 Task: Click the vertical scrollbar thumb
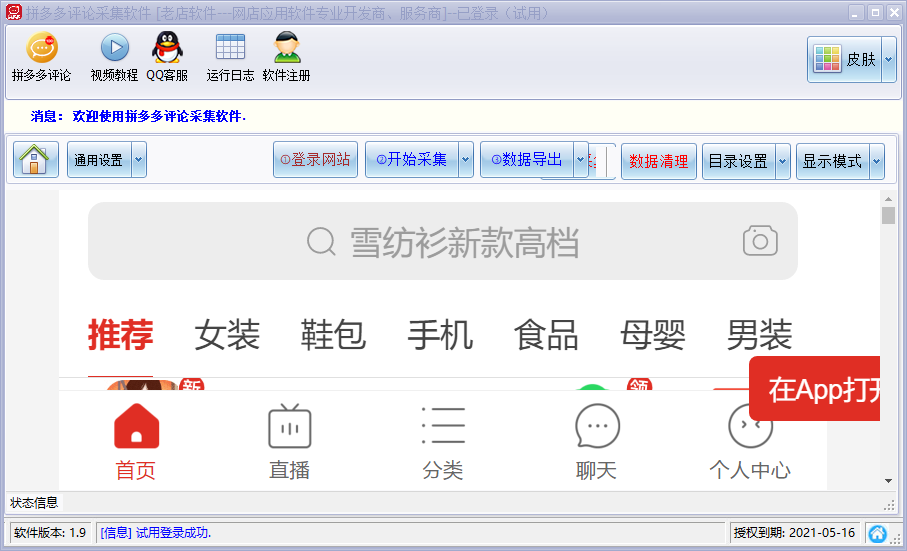888,215
